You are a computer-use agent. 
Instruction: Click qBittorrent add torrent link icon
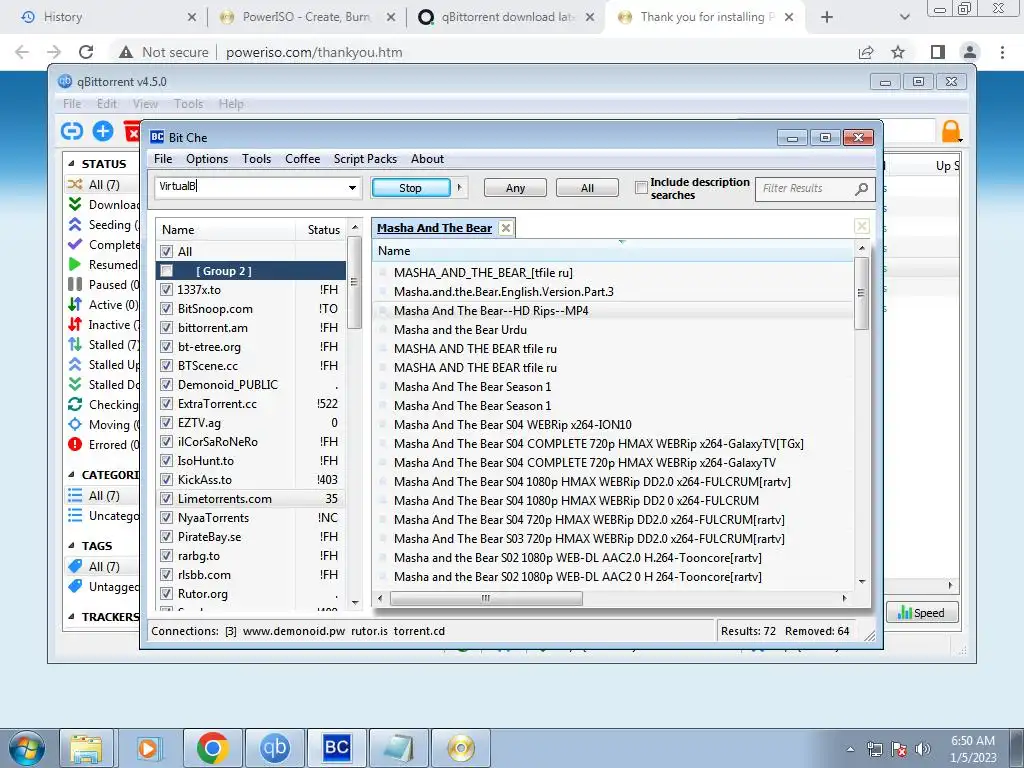click(72, 131)
